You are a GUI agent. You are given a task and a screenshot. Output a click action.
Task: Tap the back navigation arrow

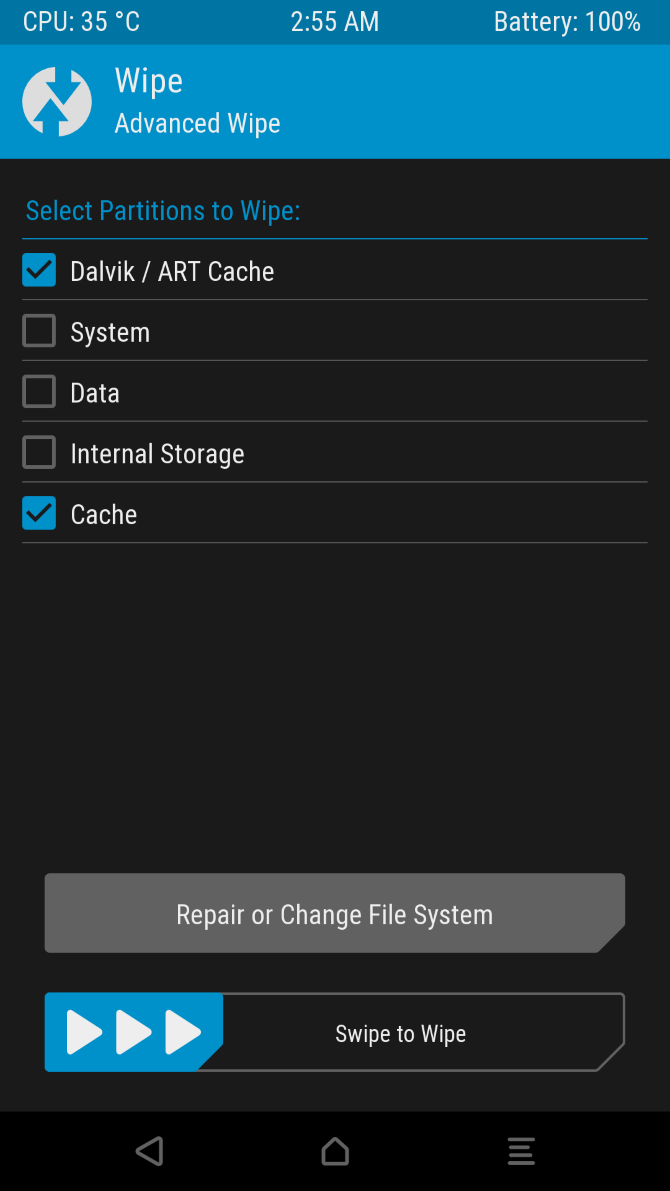(149, 1151)
